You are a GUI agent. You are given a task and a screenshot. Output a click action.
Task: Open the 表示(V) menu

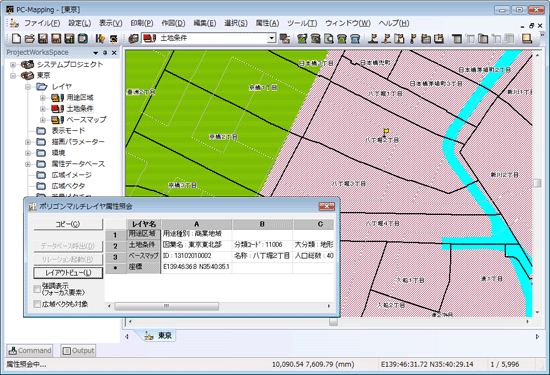(110, 23)
